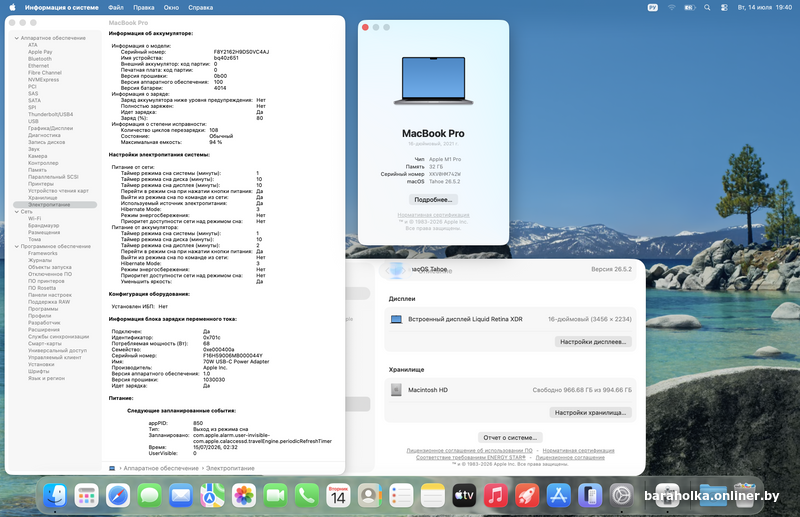The height and width of the screenshot is (517, 800).
Task: Open the red rocket app in Dock
Action: coord(527,495)
